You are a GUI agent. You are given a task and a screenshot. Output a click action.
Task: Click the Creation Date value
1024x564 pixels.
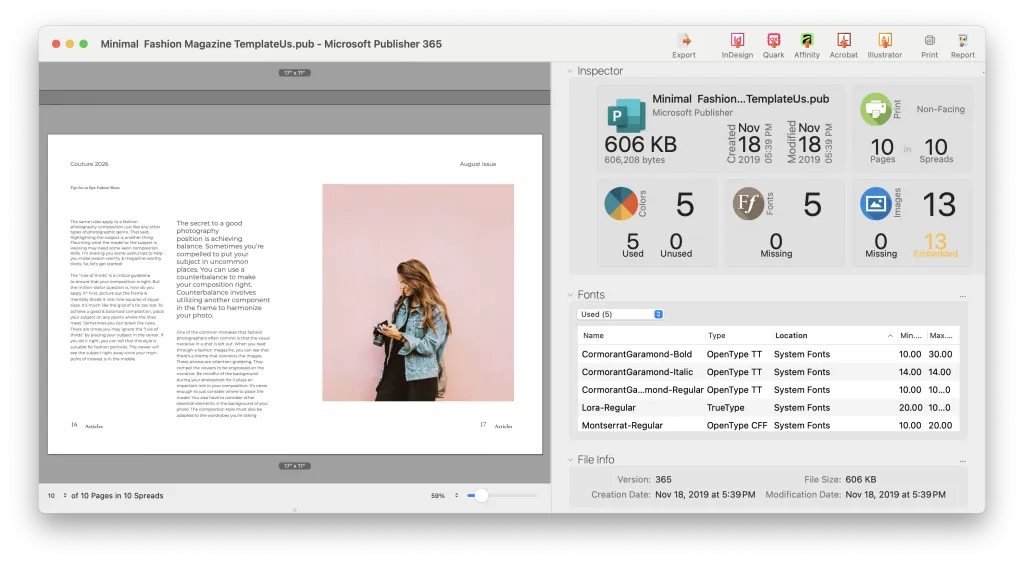(705, 495)
